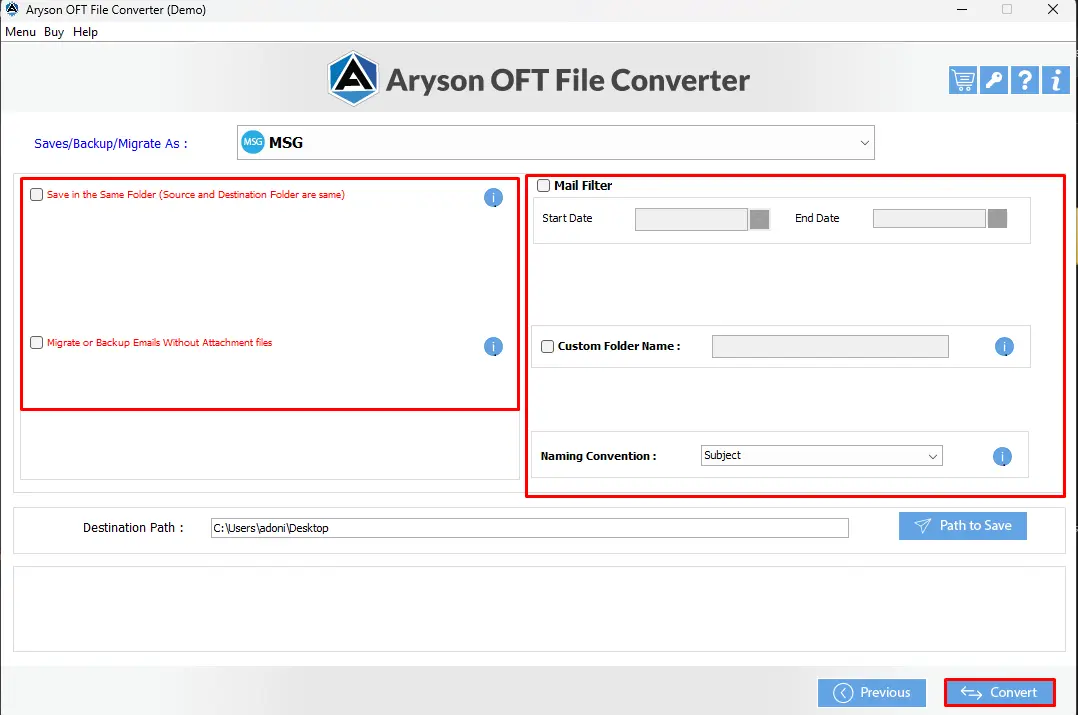Viewport: 1078px width, 715px height.
Task: Toggle the Mail Filter checkbox
Action: pos(543,186)
